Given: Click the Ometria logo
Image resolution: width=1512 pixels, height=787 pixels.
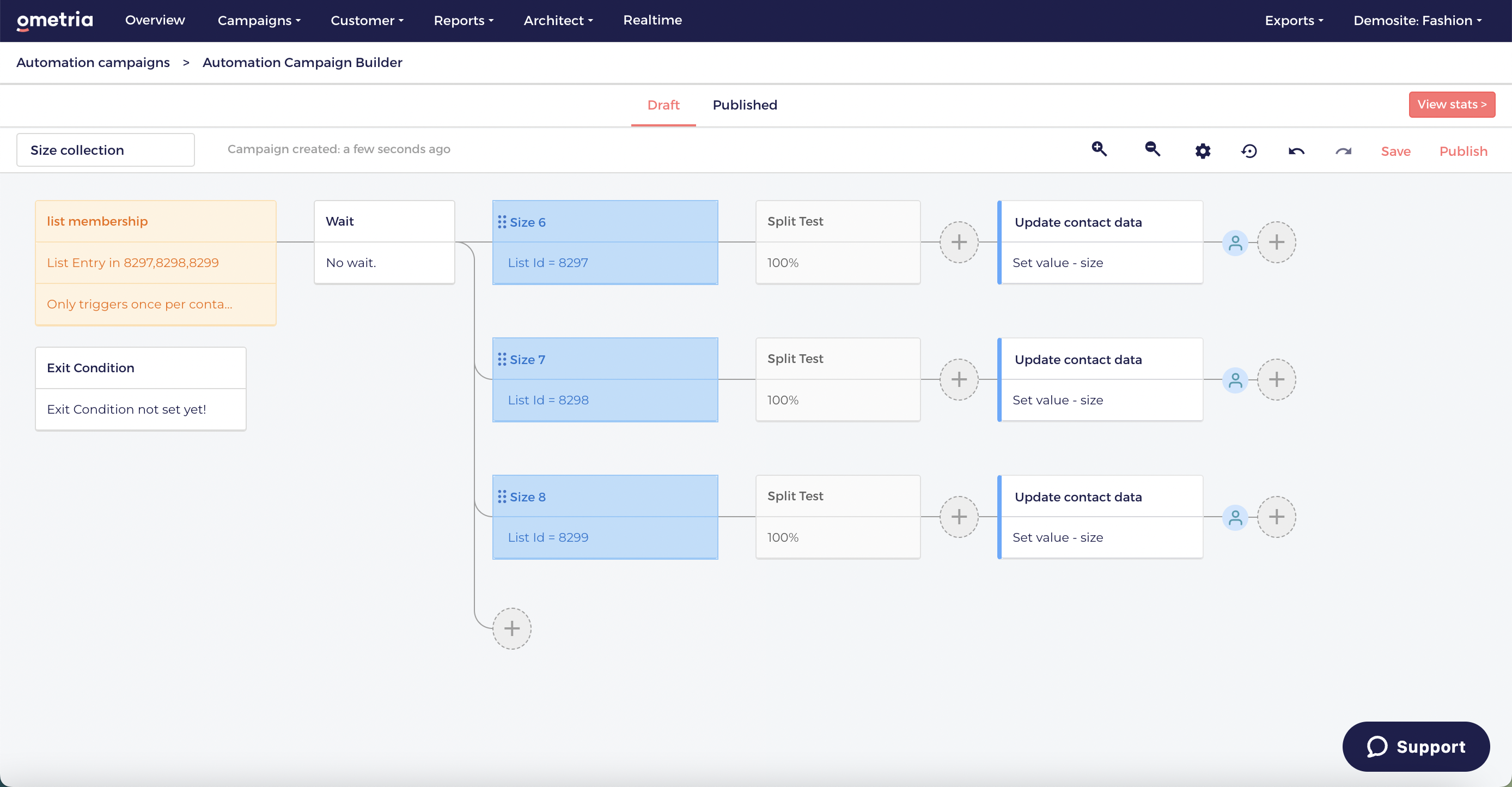Looking at the screenshot, I should point(54,21).
